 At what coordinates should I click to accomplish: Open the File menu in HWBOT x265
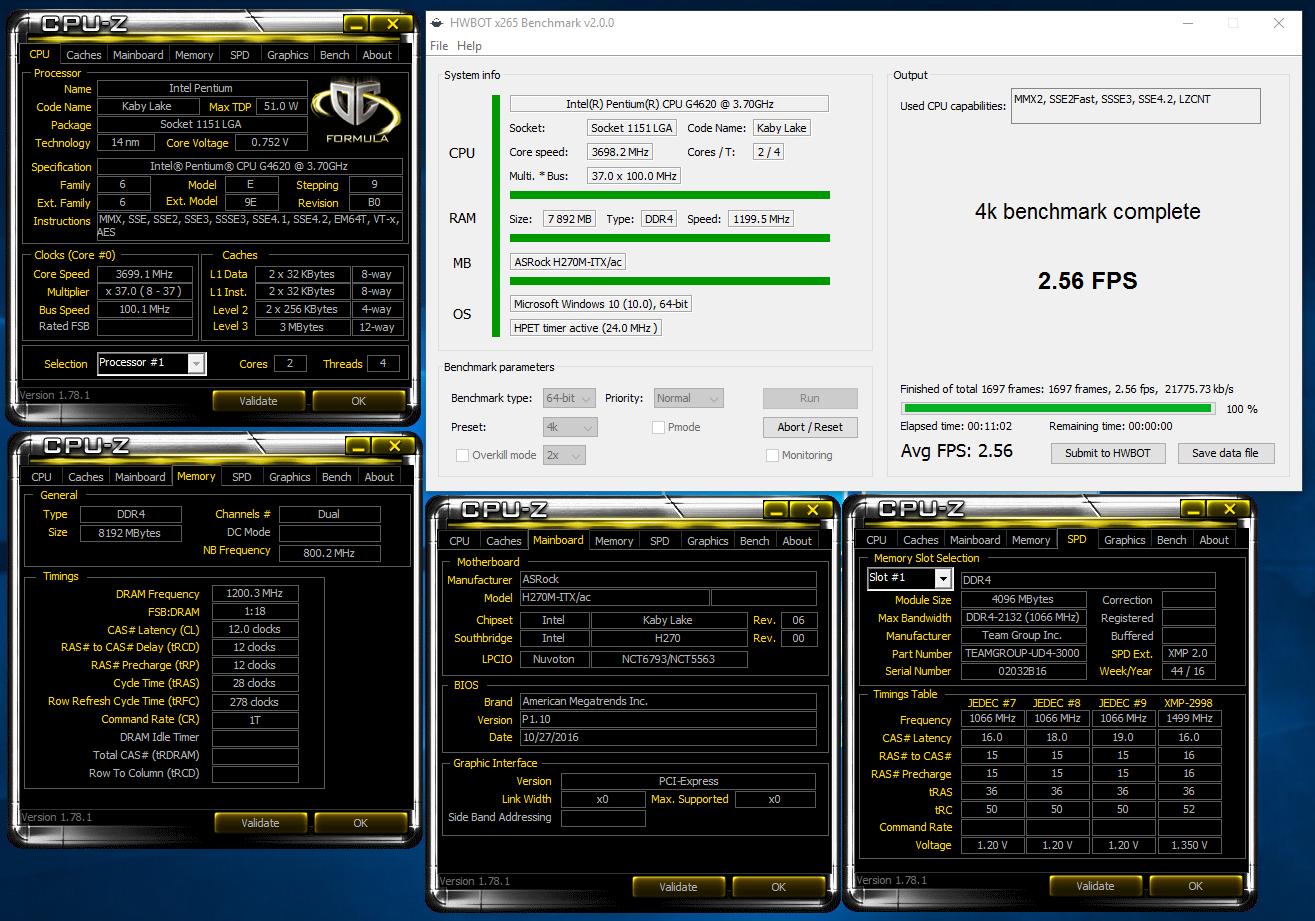[439, 46]
